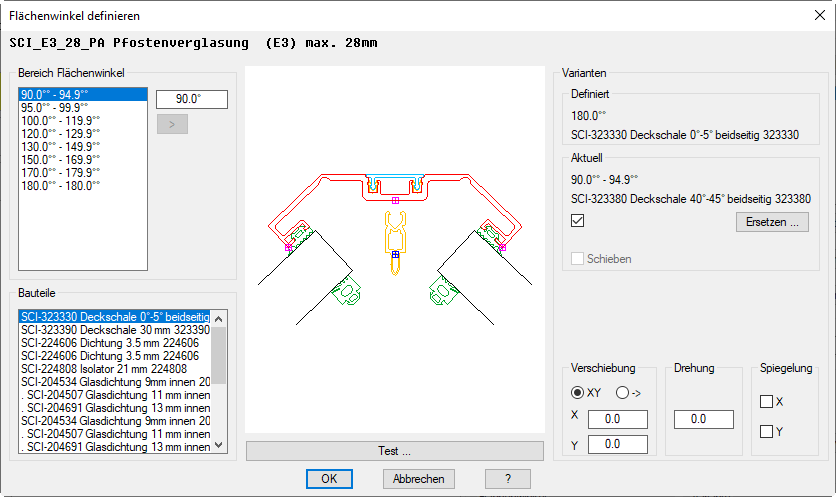Click the Test button
This screenshot has height=497, width=836.
pos(394,451)
